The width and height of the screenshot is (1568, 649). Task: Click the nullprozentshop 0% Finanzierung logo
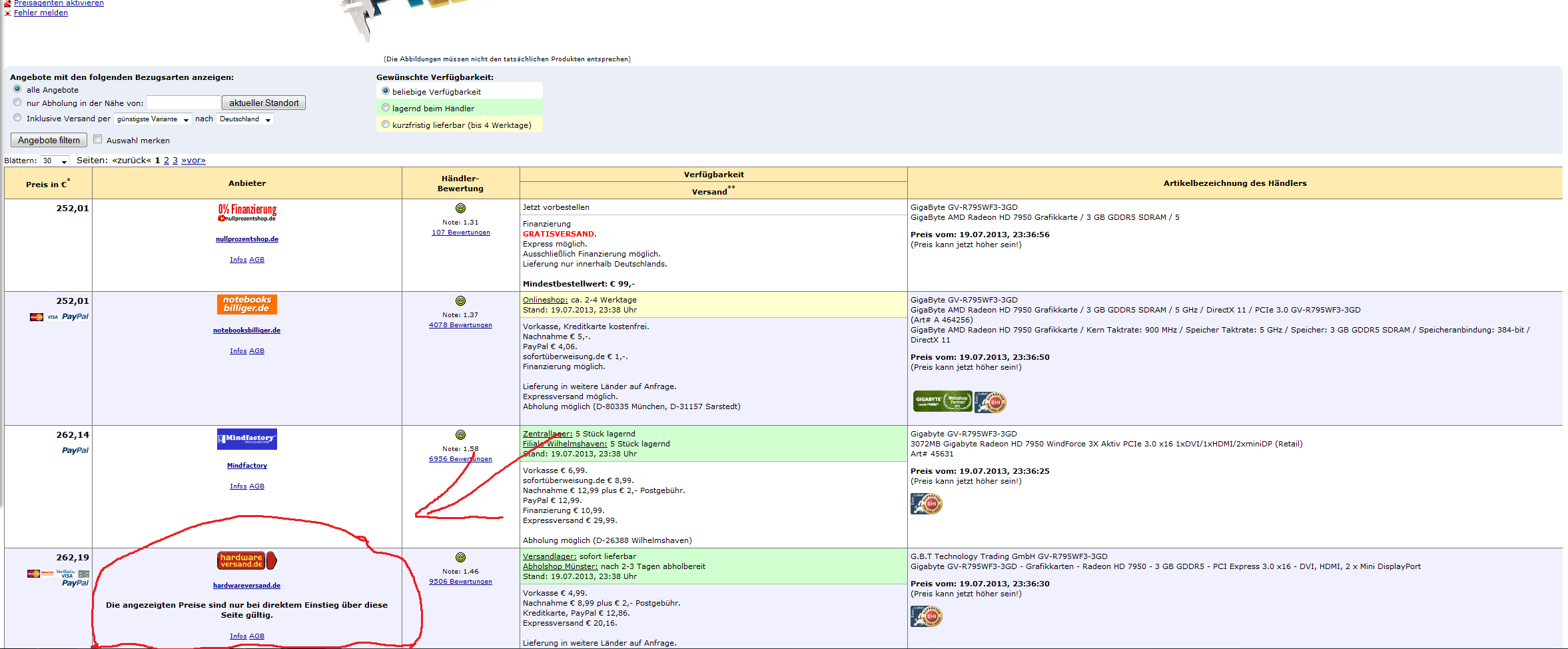[x=247, y=213]
